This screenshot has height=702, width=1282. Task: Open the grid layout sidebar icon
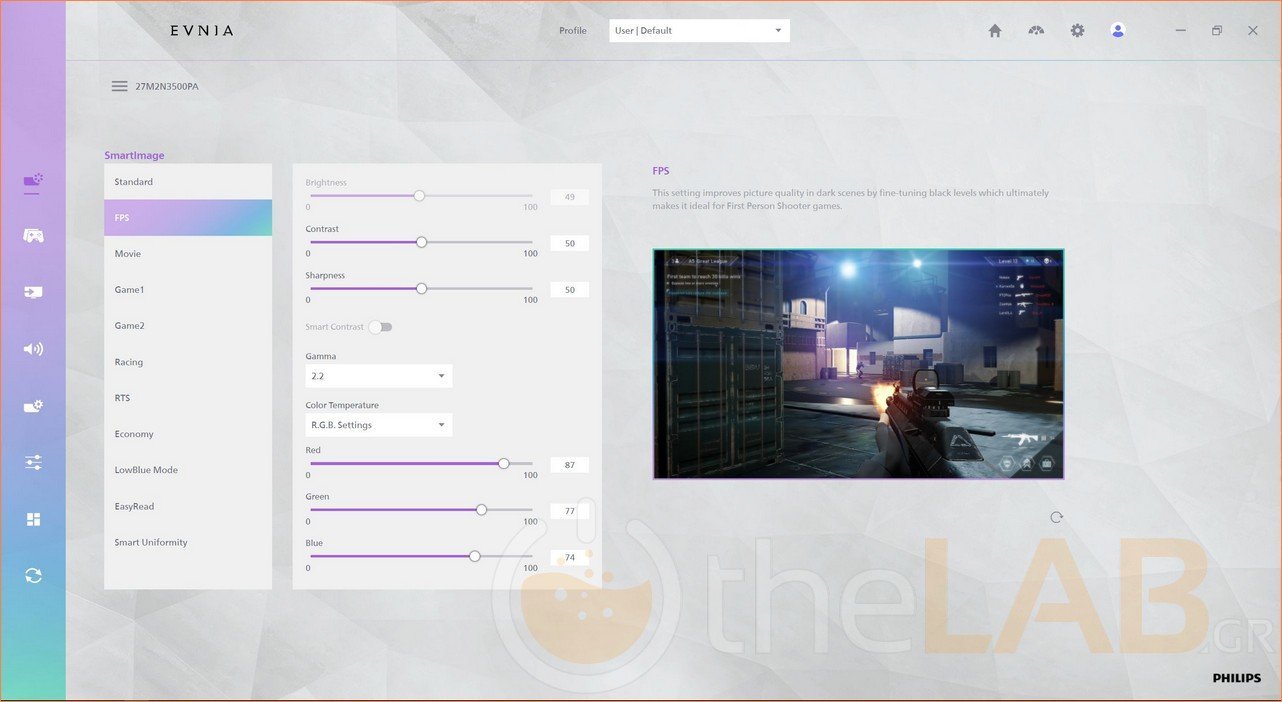coord(33,519)
